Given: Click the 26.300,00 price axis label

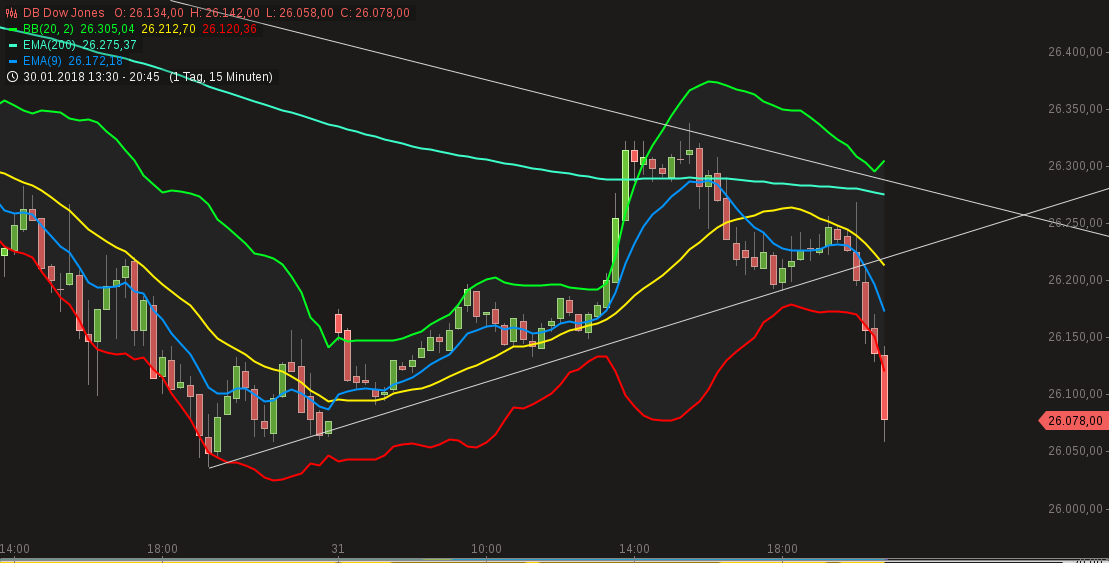Looking at the screenshot, I should pyautogui.click(x=1075, y=166).
